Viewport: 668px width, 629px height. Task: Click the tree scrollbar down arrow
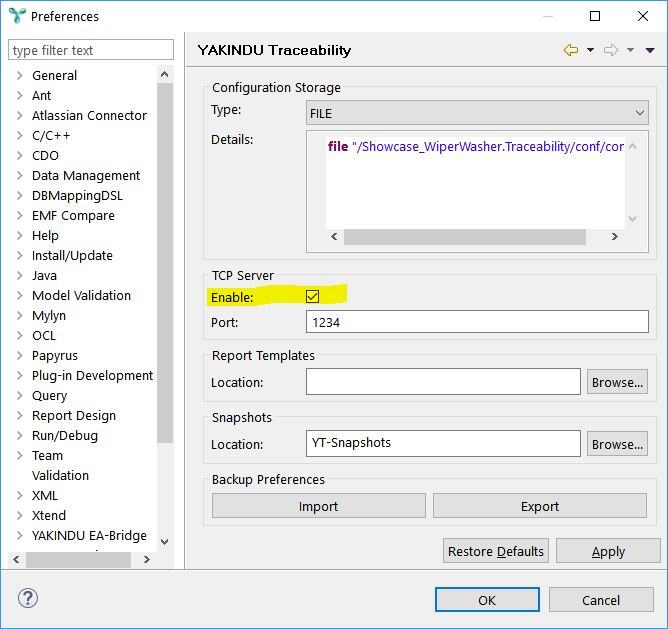tap(164, 542)
